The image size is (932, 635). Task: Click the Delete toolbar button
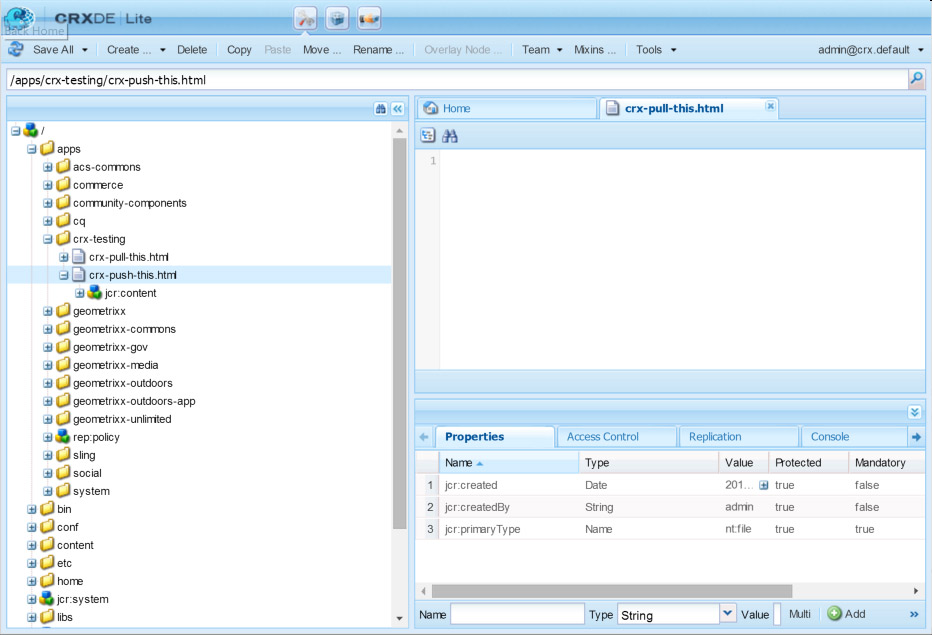192,50
